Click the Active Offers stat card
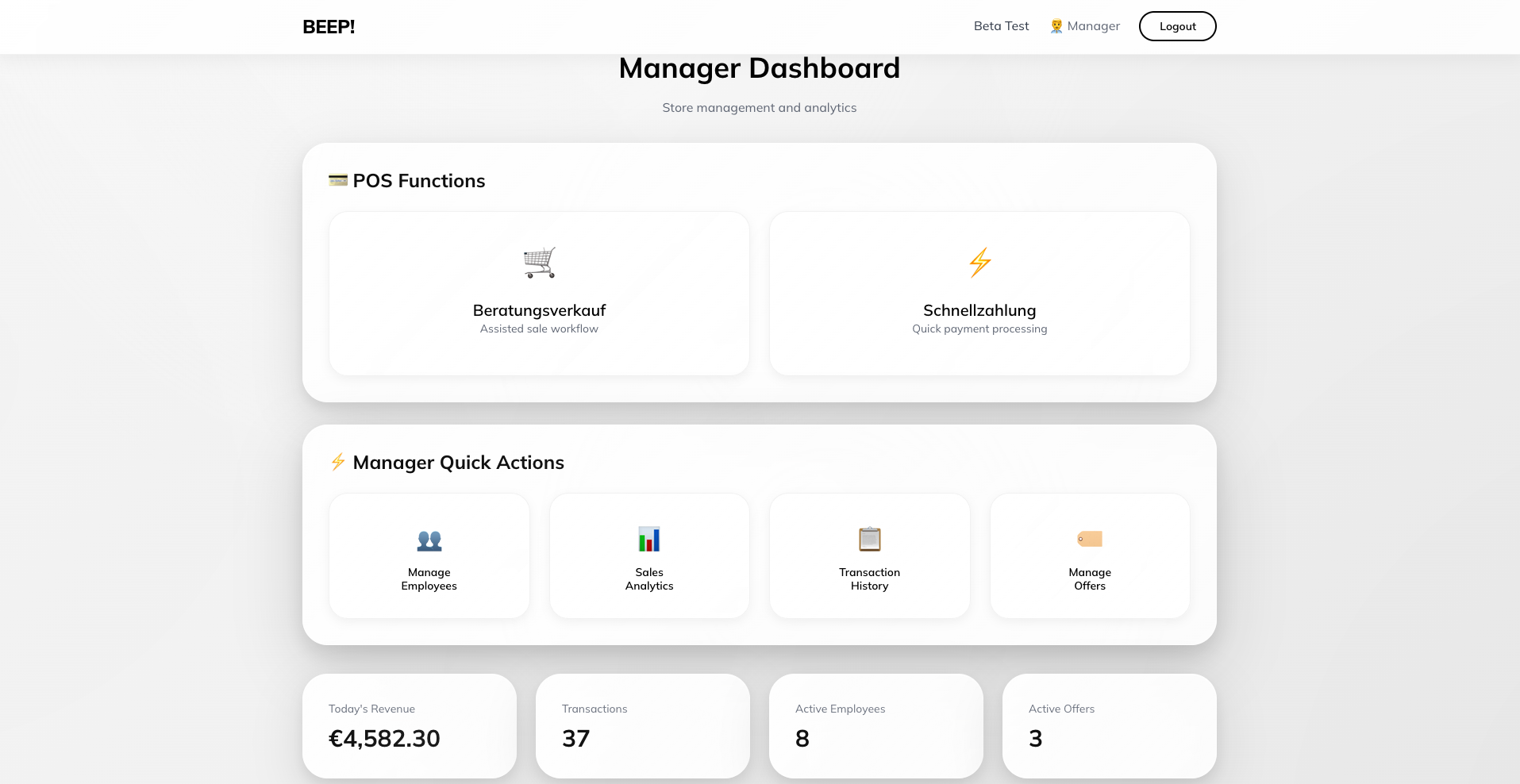The image size is (1520, 784). (1109, 725)
